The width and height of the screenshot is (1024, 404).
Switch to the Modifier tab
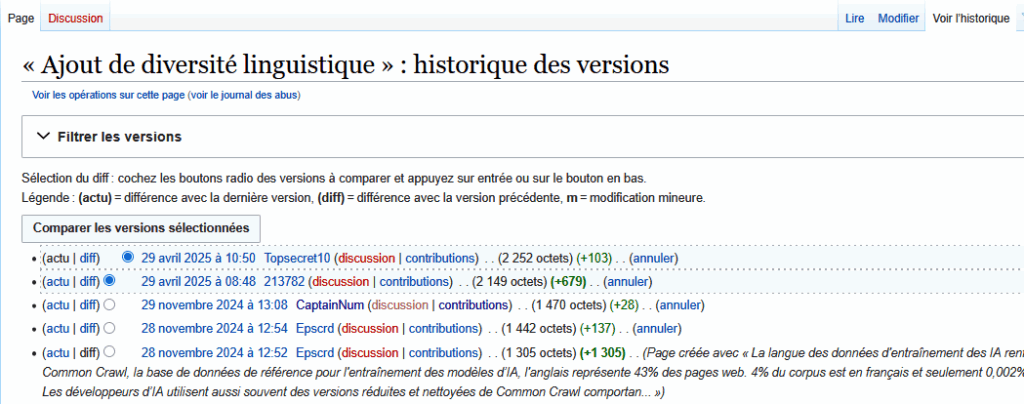point(898,18)
